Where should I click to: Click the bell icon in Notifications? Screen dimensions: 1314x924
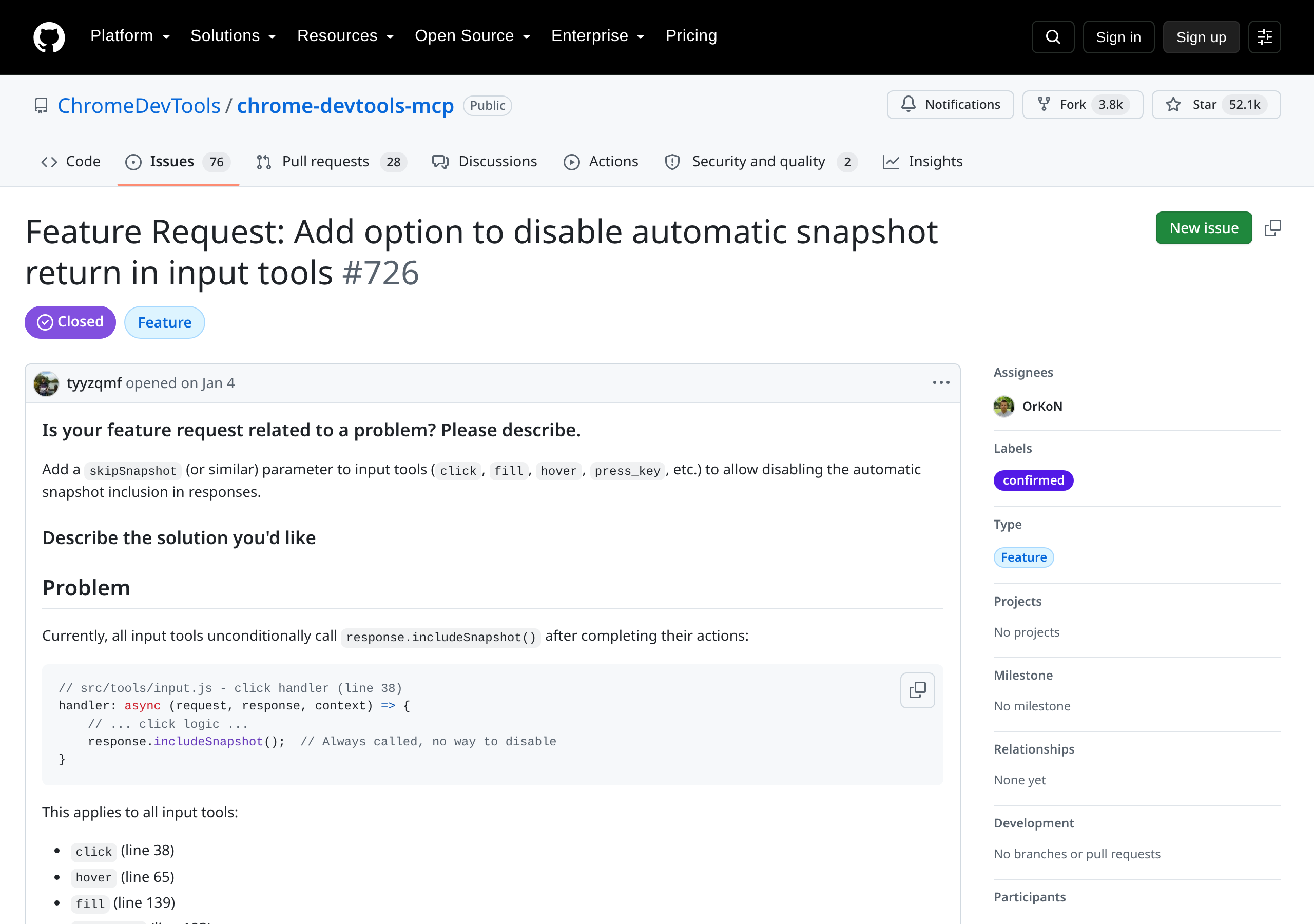(908, 104)
